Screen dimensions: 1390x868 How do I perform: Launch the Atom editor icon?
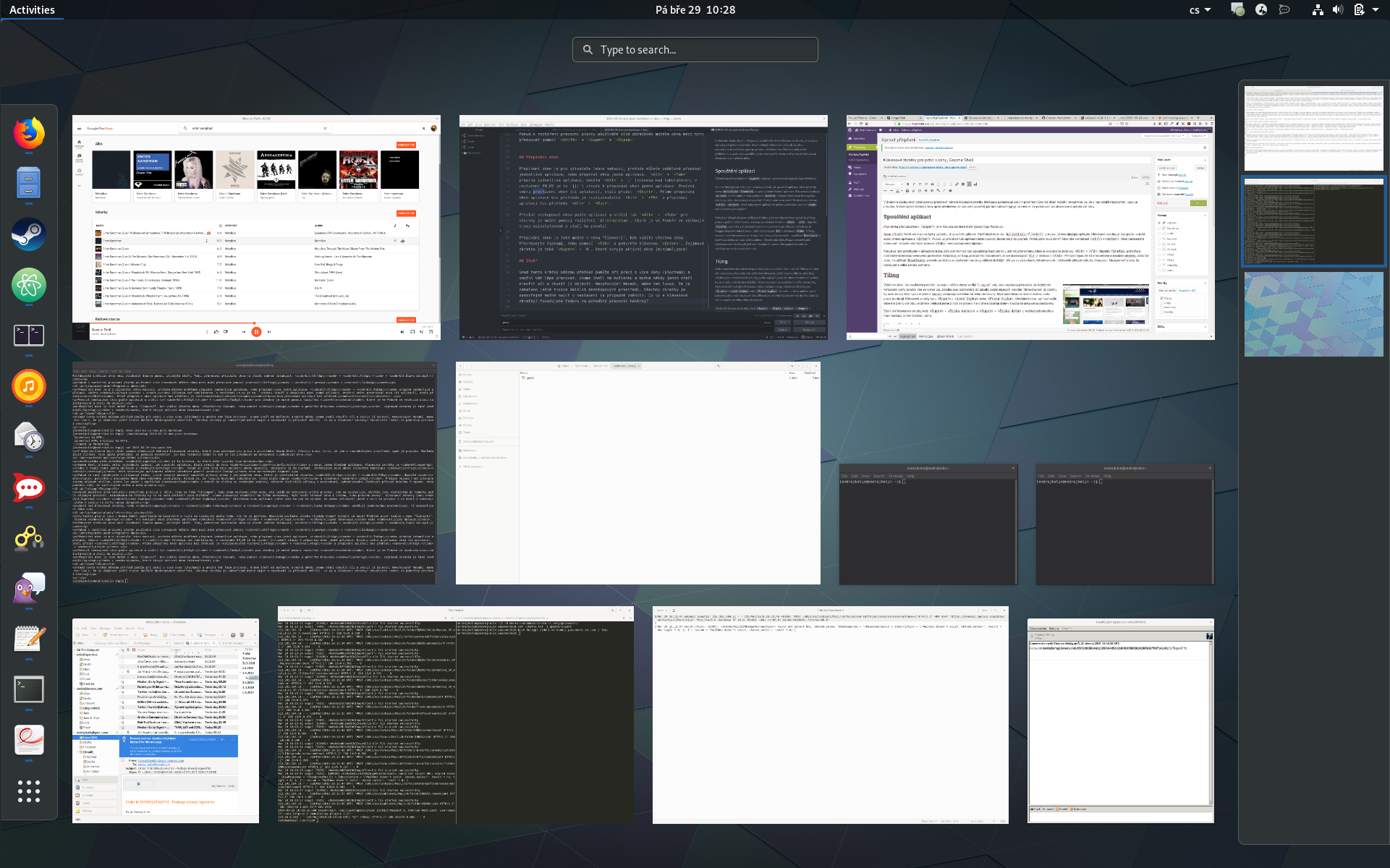click(x=29, y=284)
